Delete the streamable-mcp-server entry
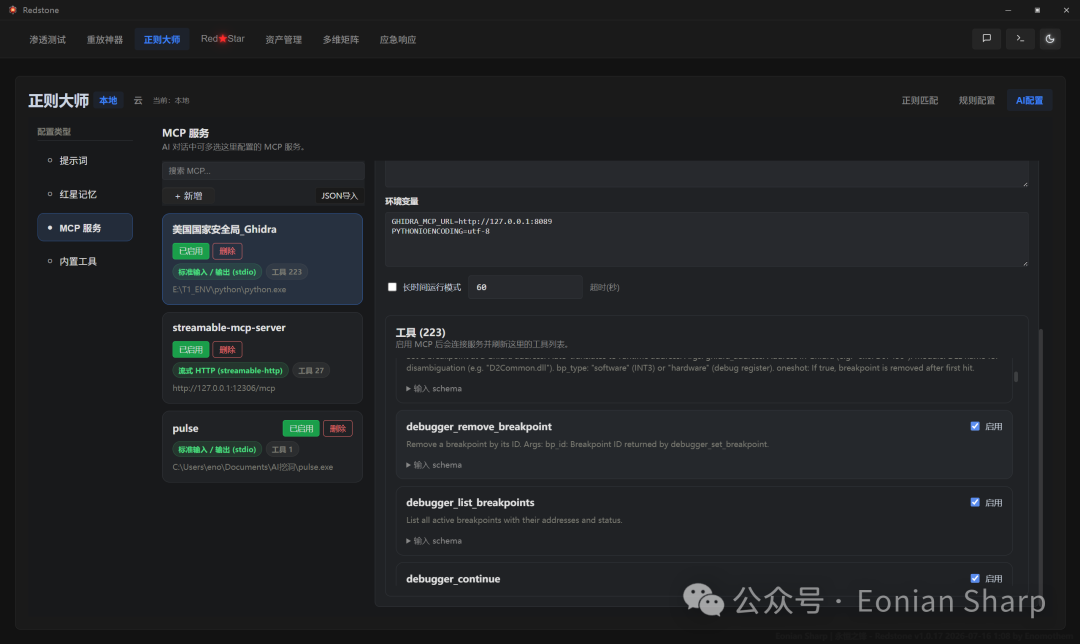Viewport: 1080px width, 644px height. pos(227,349)
